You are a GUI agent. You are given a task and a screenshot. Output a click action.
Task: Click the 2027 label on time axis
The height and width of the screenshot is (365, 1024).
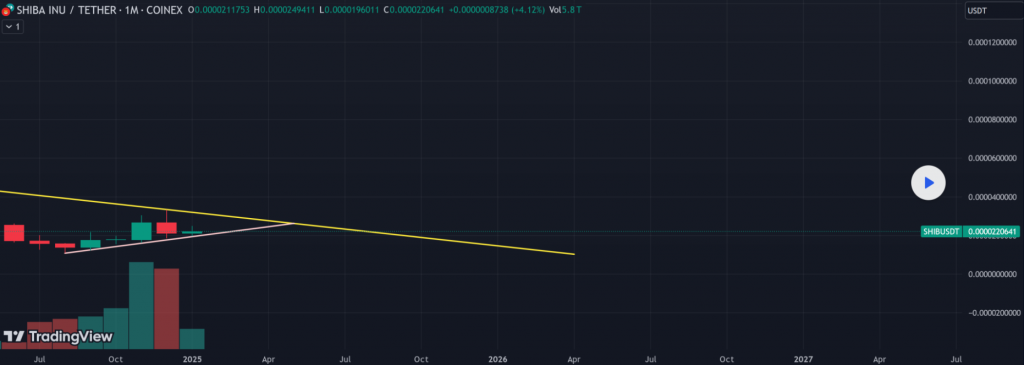(x=803, y=359)
